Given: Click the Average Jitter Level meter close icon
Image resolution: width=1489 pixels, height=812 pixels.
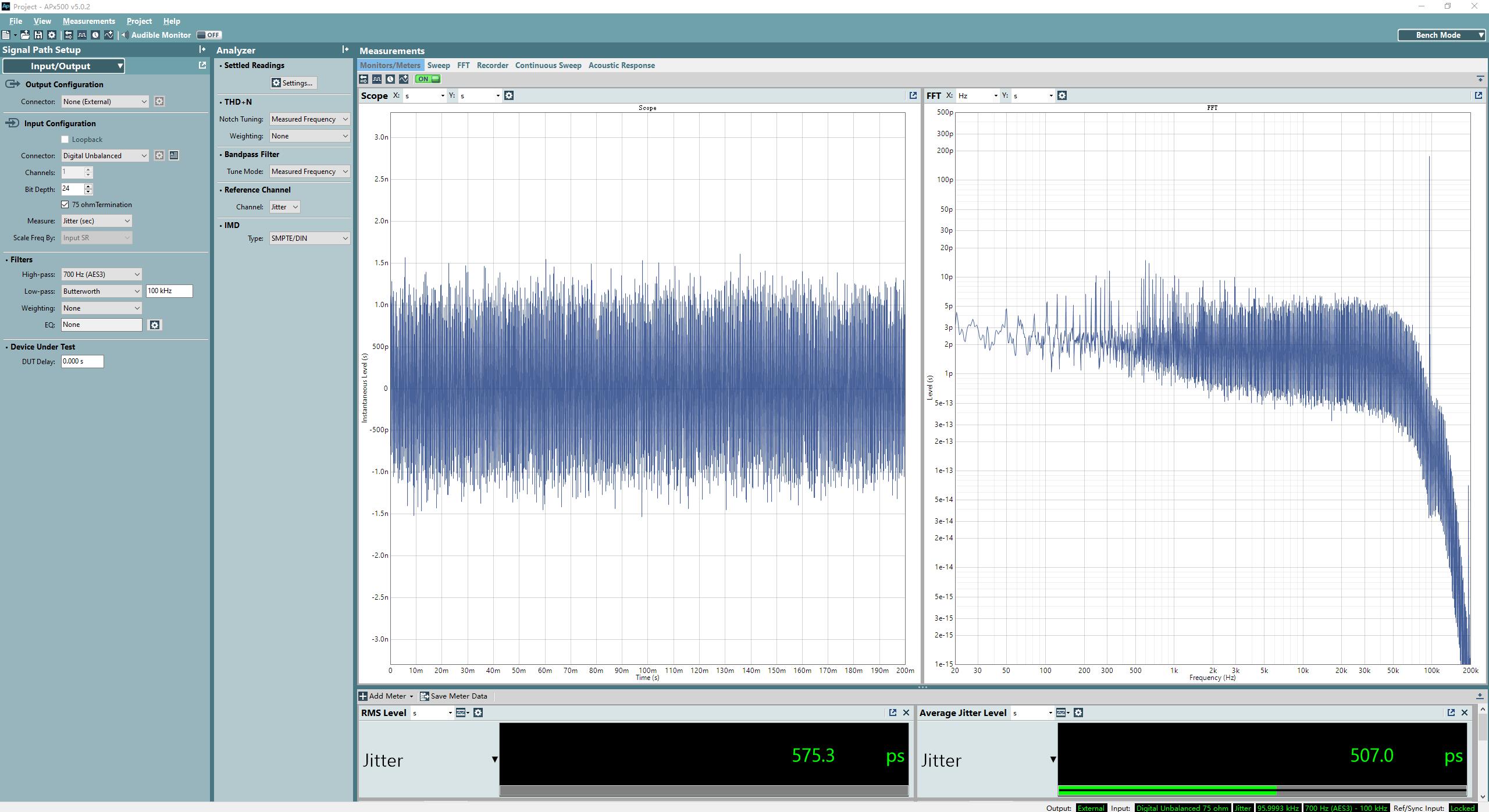Looking at the screenshot, I should point(1465,712).
